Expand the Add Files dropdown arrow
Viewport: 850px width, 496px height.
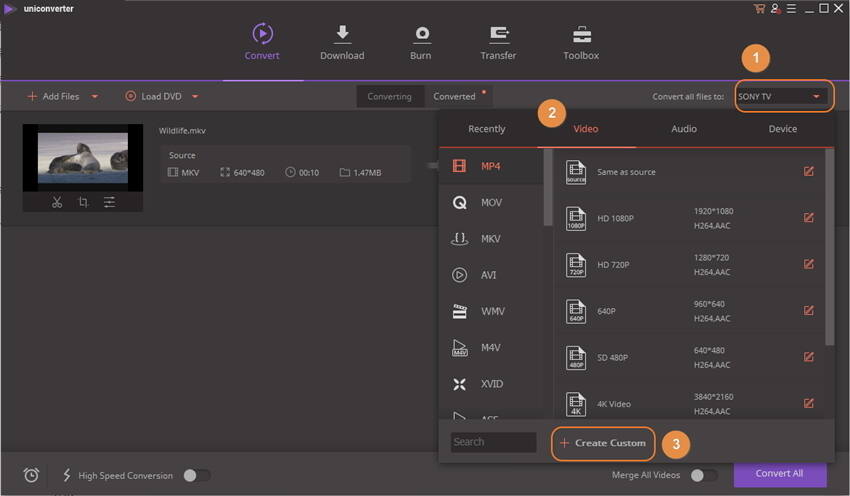[x=95, y=96]
